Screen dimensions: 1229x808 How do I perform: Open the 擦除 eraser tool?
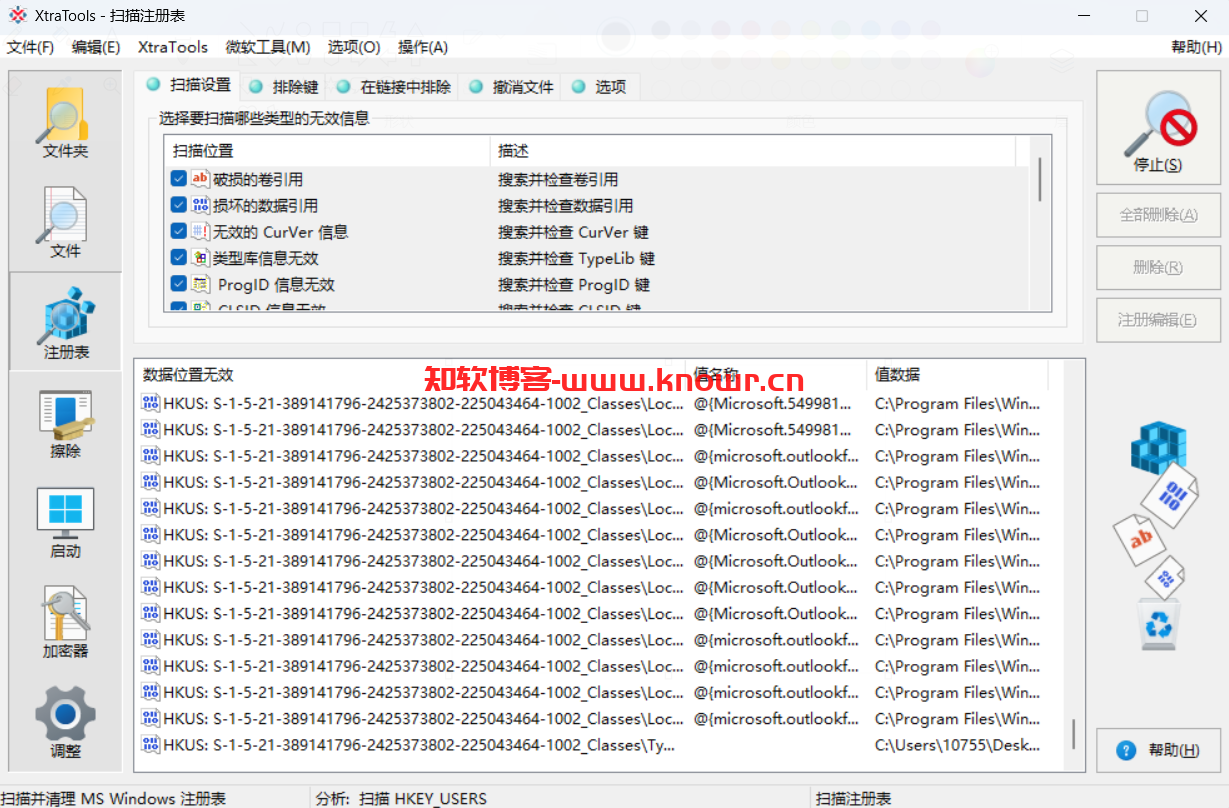(65, 421)
